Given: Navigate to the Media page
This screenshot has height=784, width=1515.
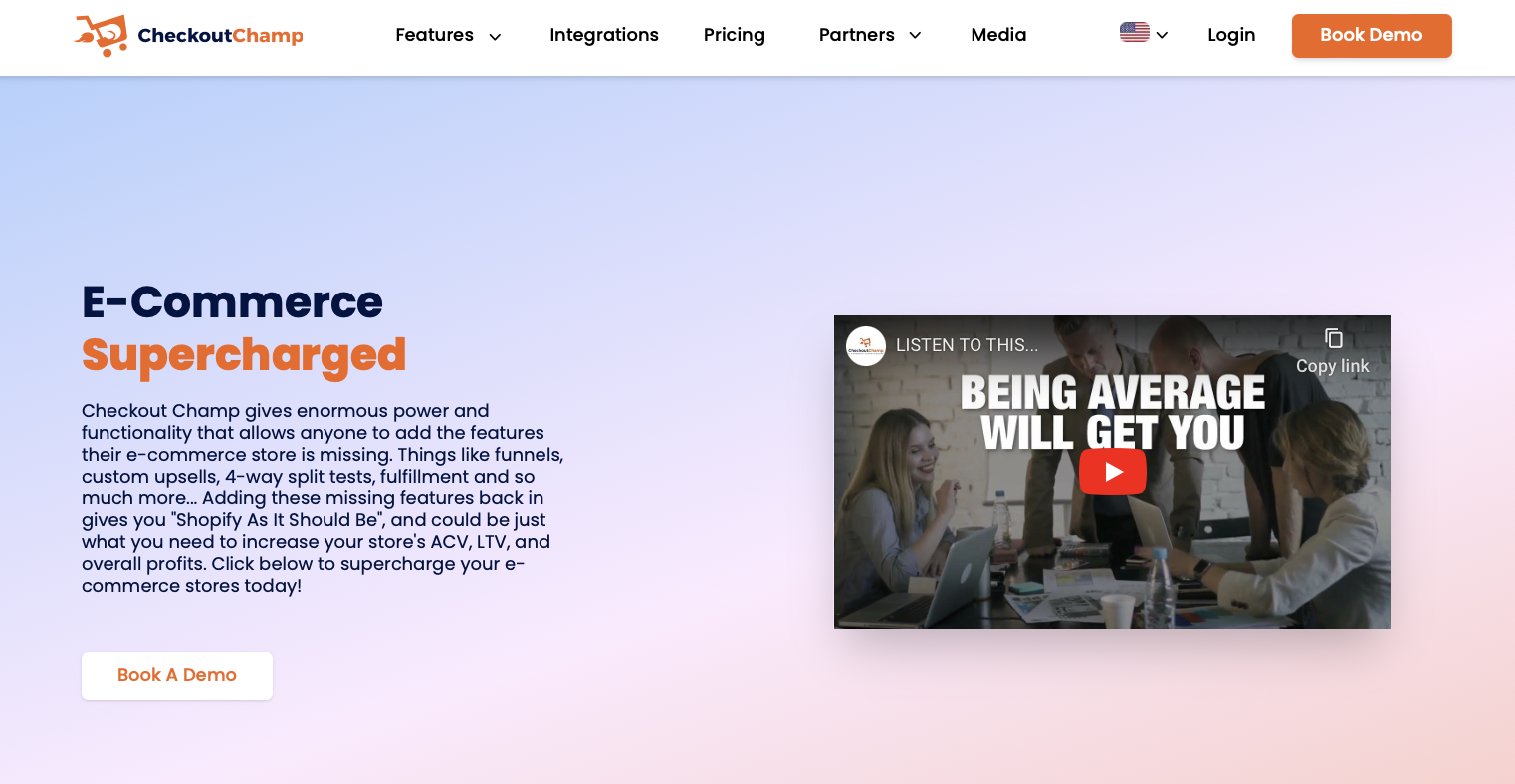Looking at the screenshot, I should tap(998, 35).
